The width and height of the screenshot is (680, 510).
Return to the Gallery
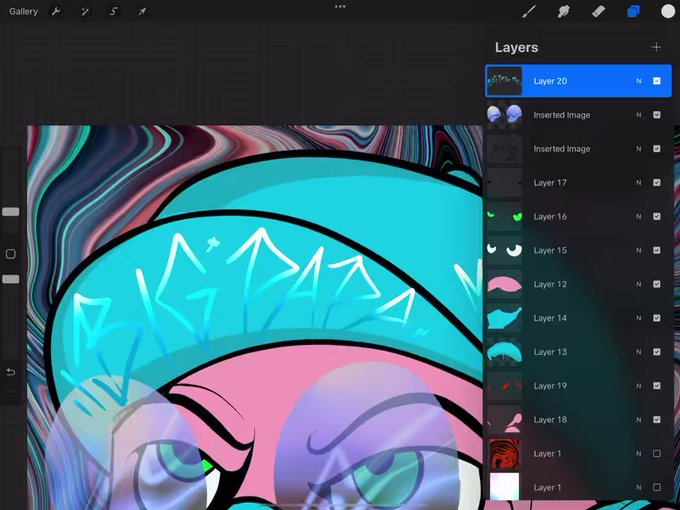coord(23,12)
